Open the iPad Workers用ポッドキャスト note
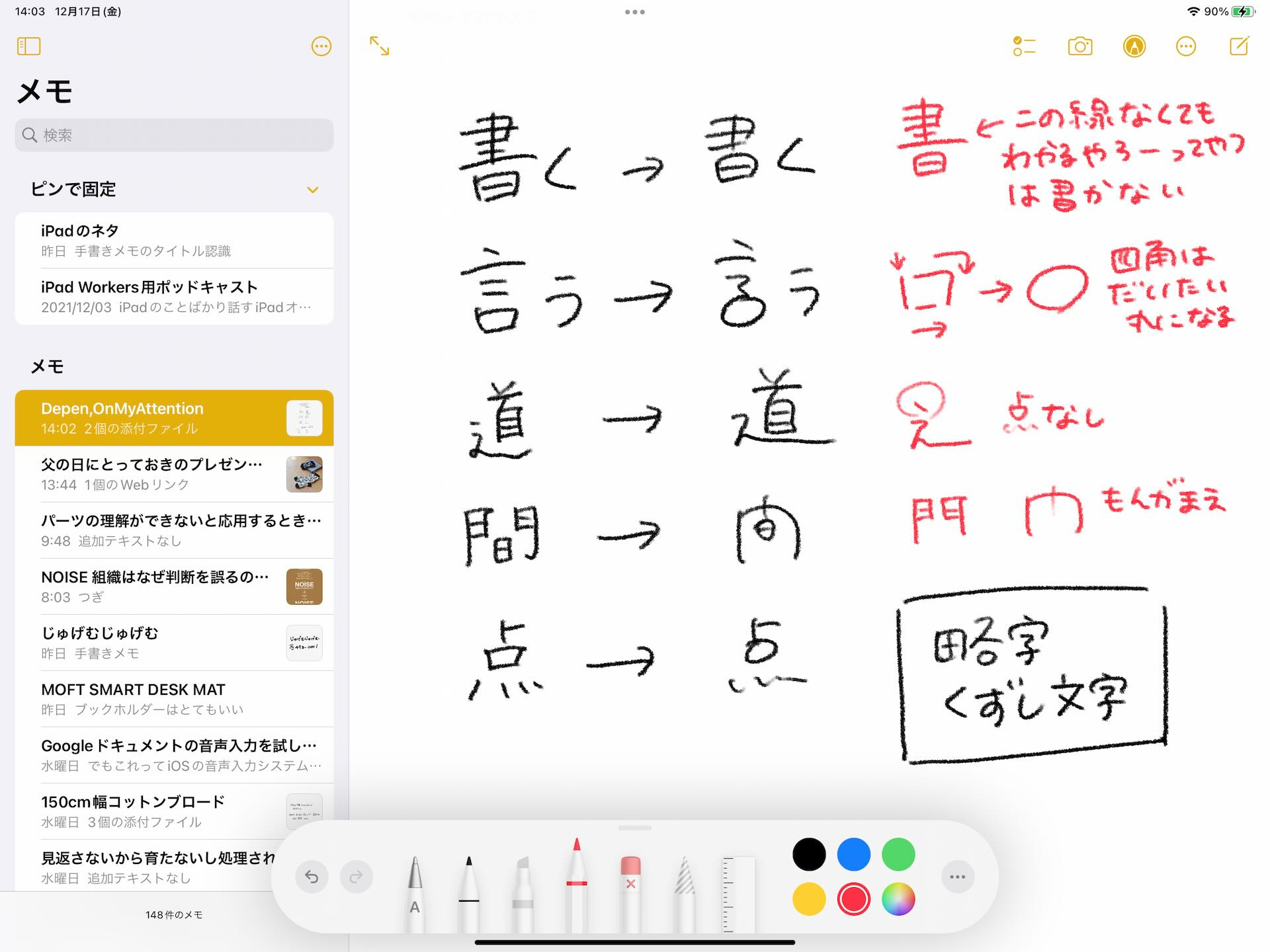This screenshot has height=952, width=1270. pos(174,296)
